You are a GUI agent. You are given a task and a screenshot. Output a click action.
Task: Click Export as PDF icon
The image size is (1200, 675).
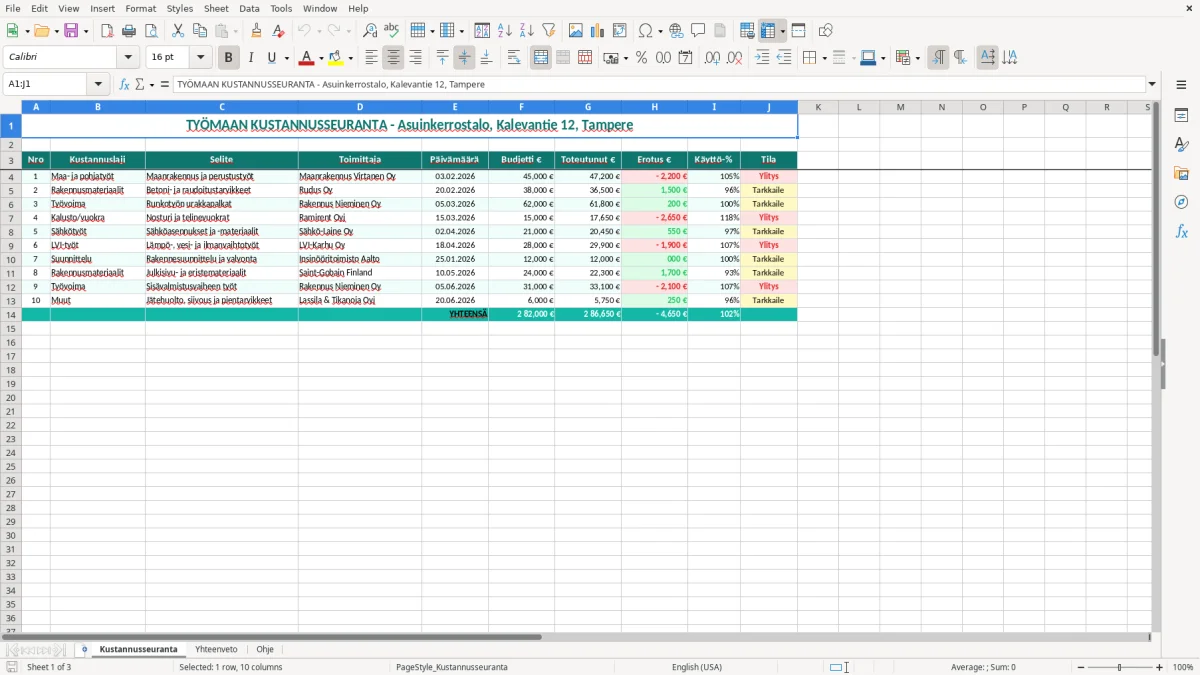click(x=107, y=31)
